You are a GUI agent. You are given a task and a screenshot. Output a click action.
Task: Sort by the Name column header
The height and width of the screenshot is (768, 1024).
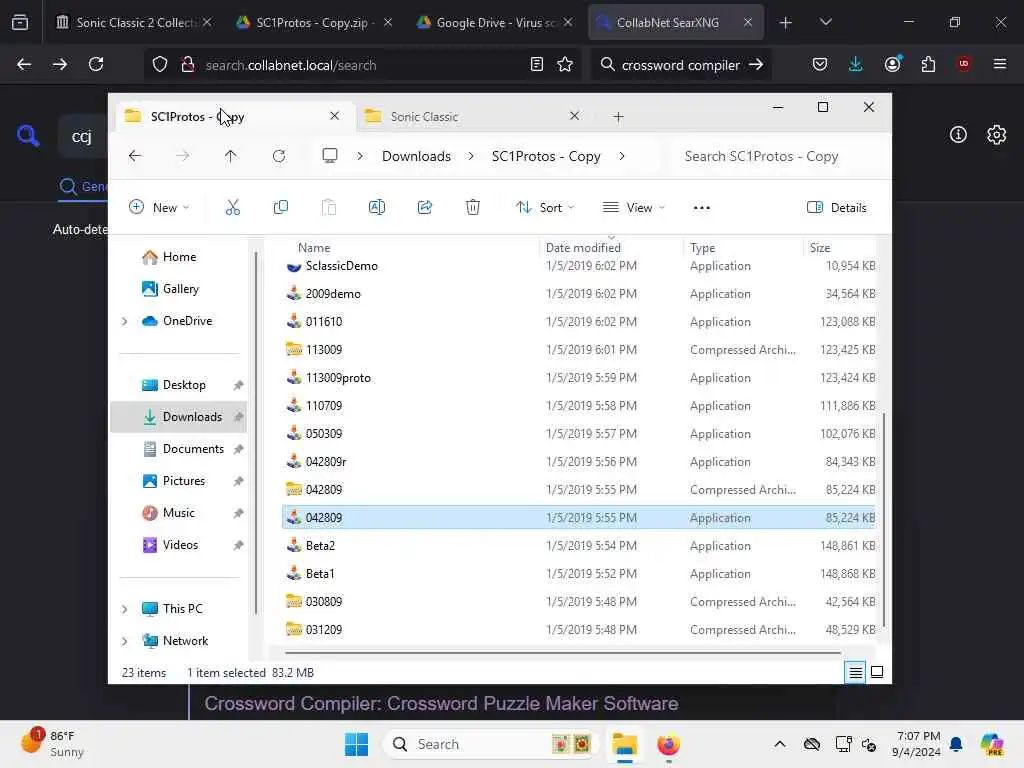click(x=314, y=248)
